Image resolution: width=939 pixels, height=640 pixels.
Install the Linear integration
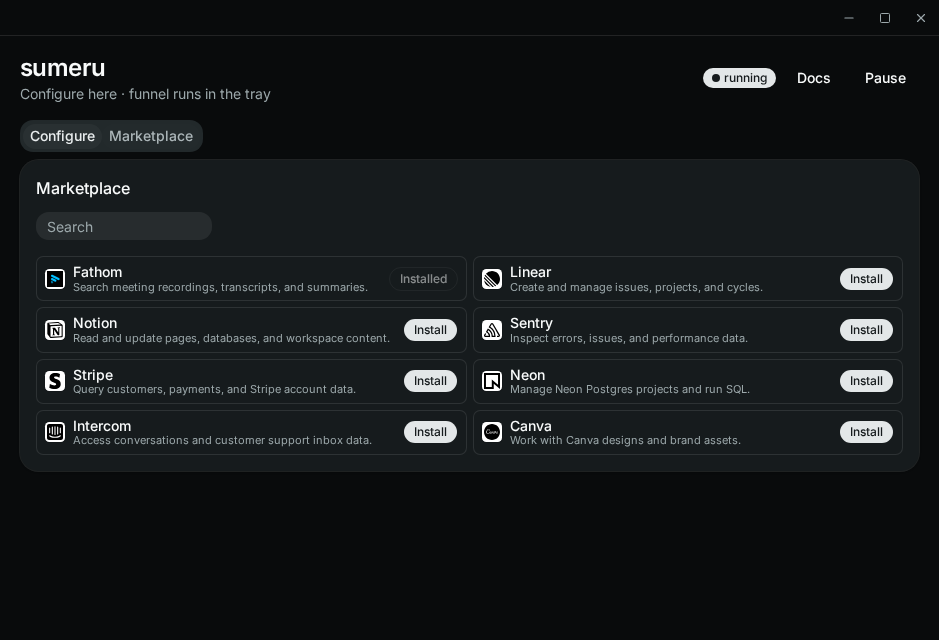(x=866, y=279)
